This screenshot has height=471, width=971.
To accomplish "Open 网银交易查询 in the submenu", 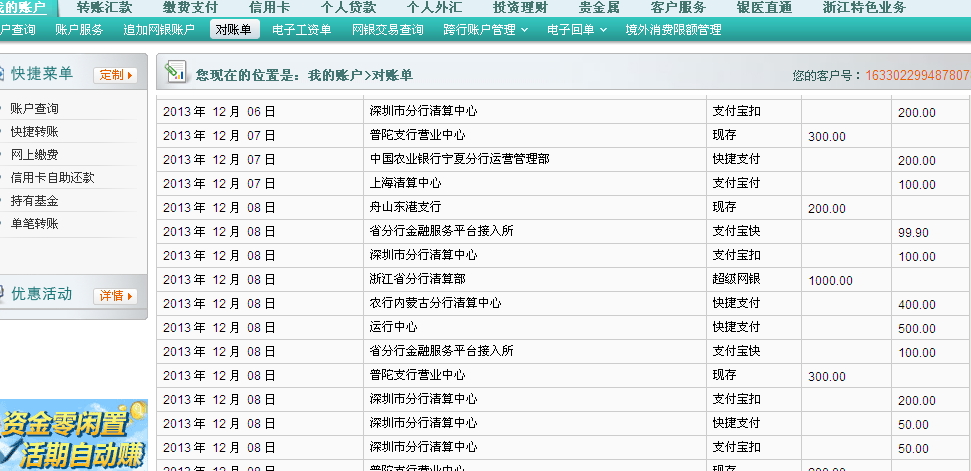I will [x=387, y=30].
